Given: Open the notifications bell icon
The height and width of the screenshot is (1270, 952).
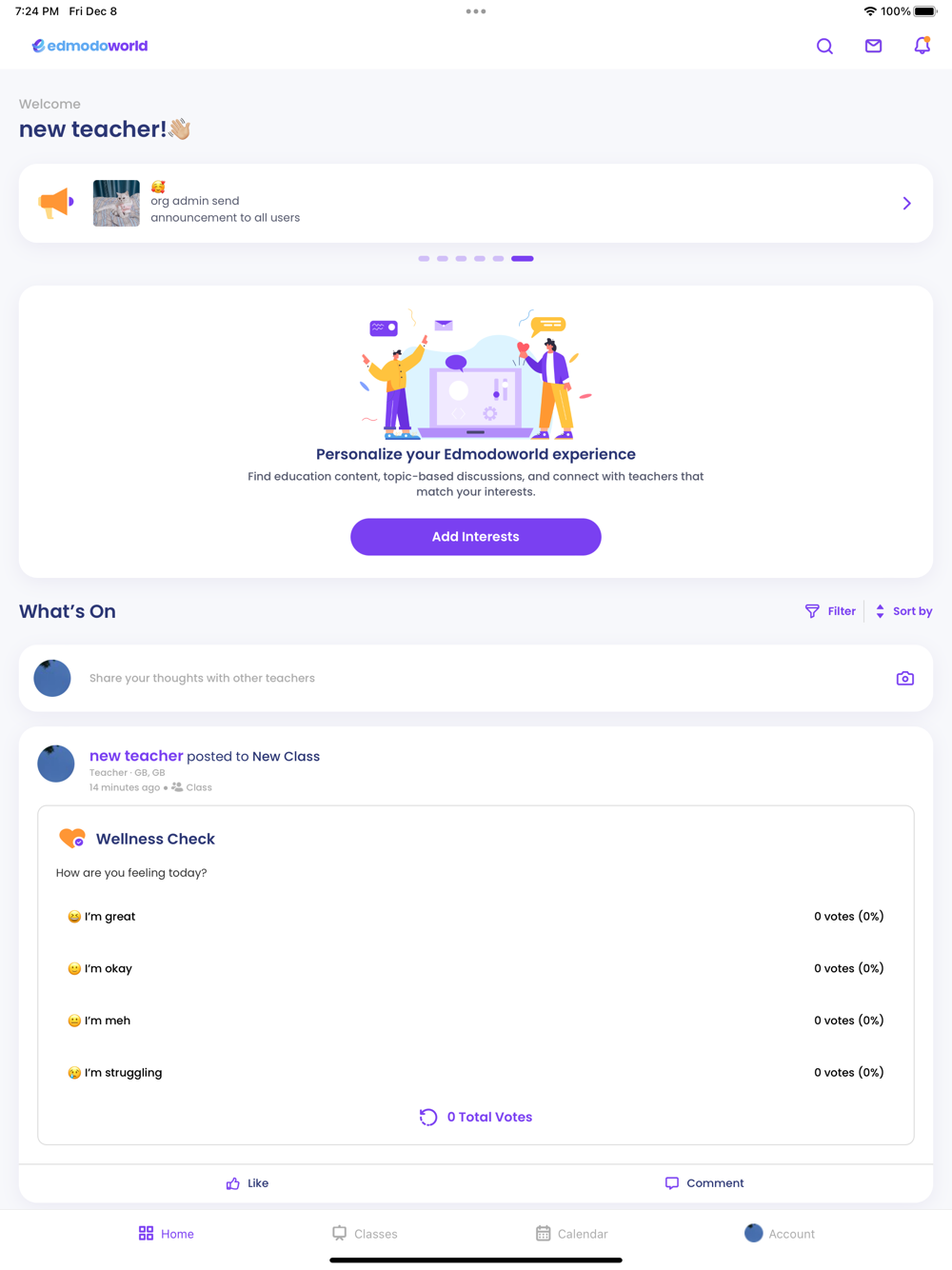Looking at the screenshot, I should [922, 45].
